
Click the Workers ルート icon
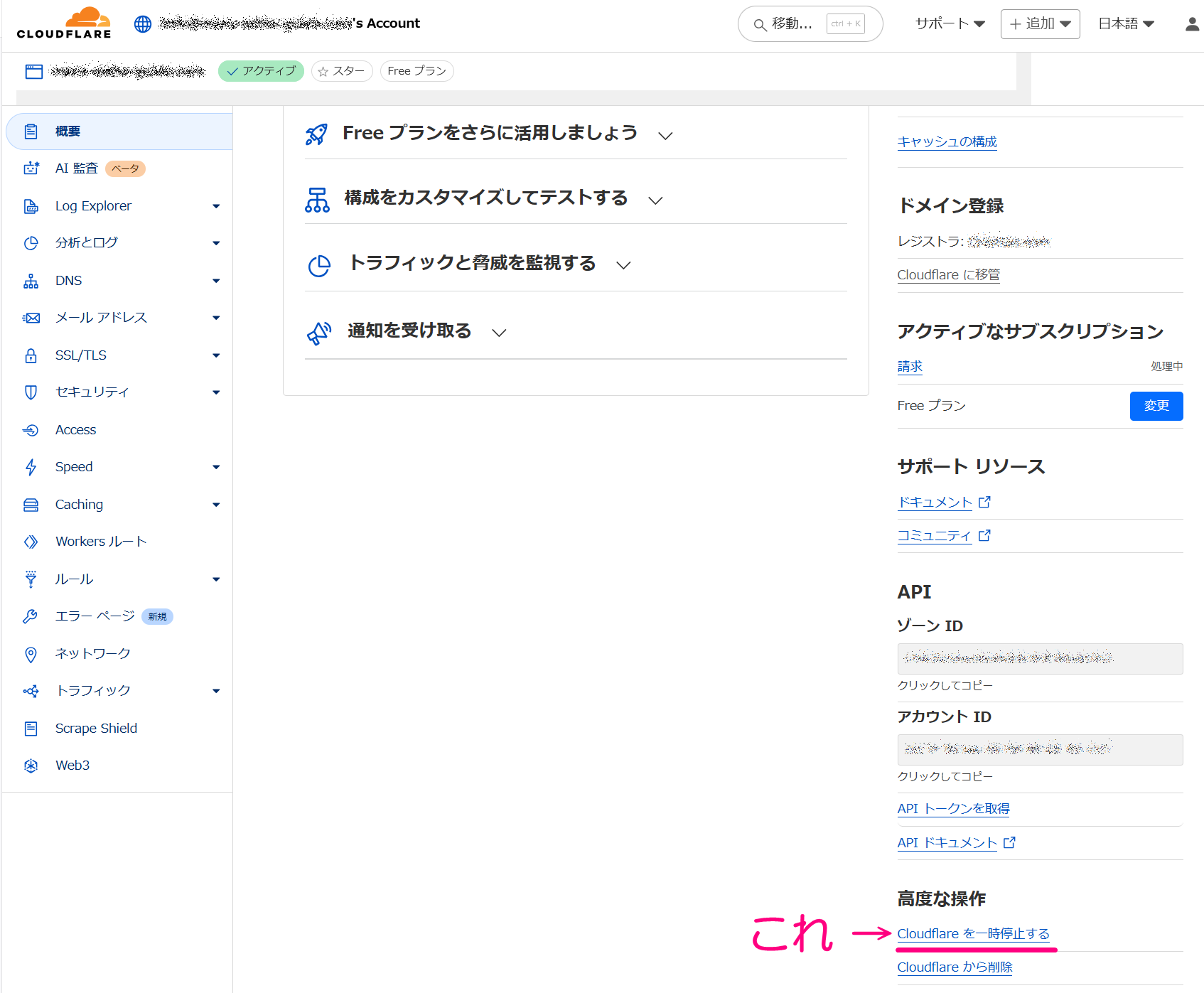point(31,542)
